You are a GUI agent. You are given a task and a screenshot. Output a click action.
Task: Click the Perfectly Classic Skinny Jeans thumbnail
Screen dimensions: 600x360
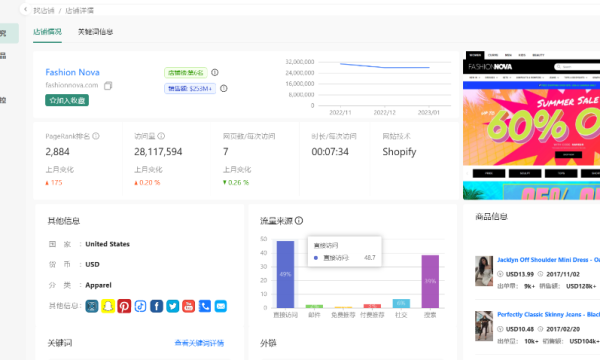point(484,326)
